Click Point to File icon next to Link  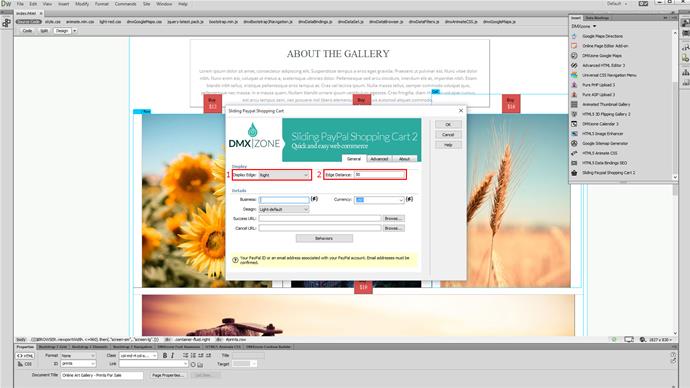193,364
